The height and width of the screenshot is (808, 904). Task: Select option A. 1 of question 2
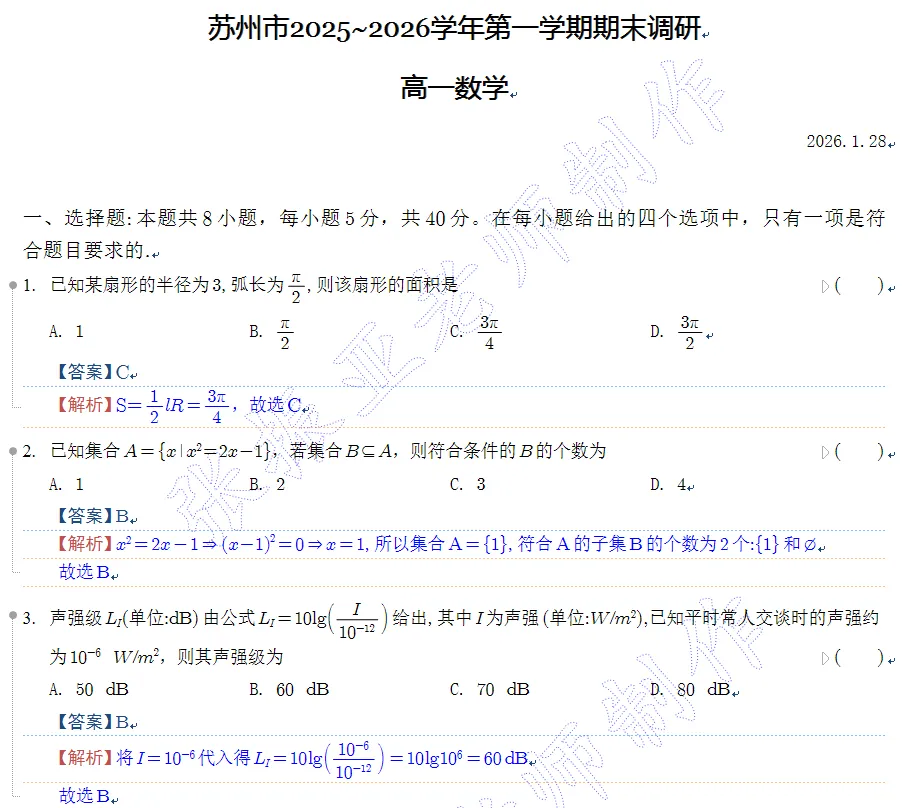pos(66,484)
